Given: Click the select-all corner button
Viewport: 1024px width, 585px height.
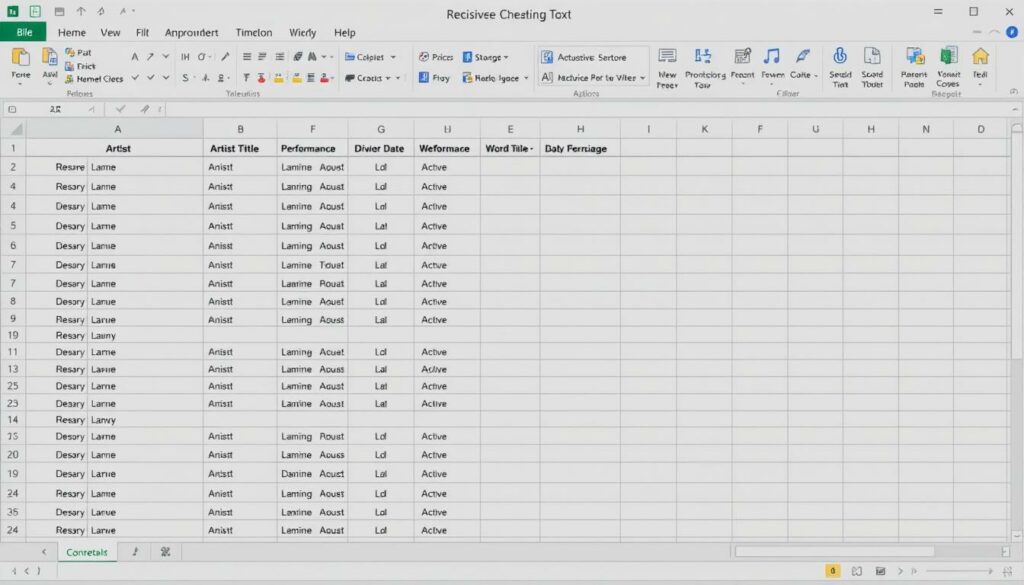Looking at the screenshot, I should click(13, 129).
